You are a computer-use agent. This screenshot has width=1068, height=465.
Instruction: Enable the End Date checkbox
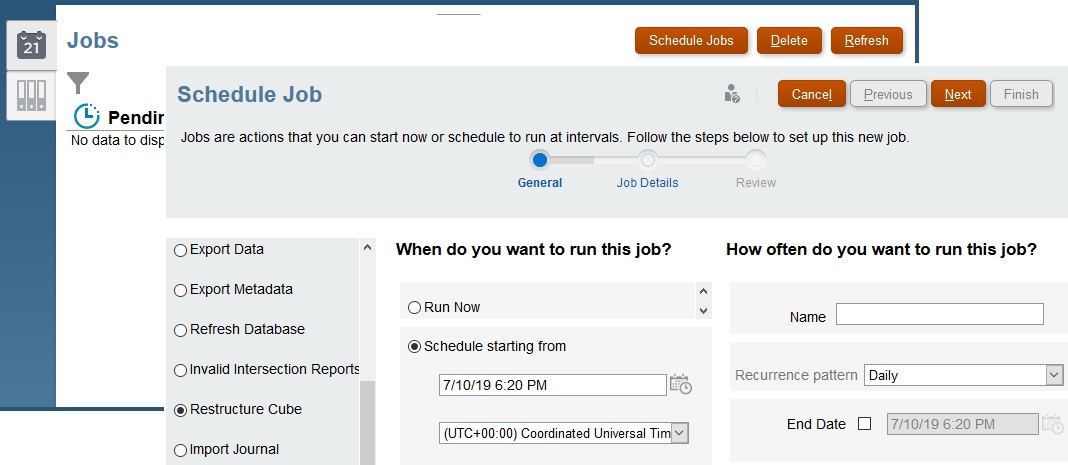point(865,424)
